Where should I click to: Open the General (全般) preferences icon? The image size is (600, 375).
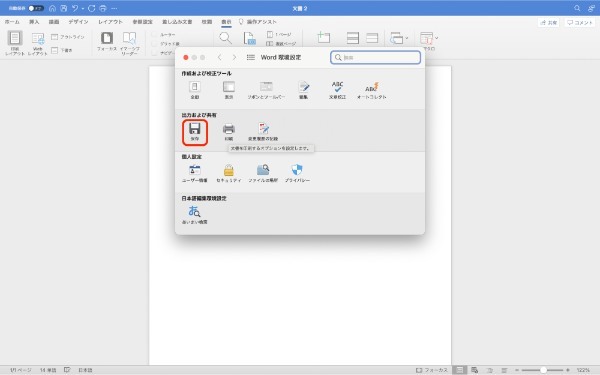tap(195, 90)
